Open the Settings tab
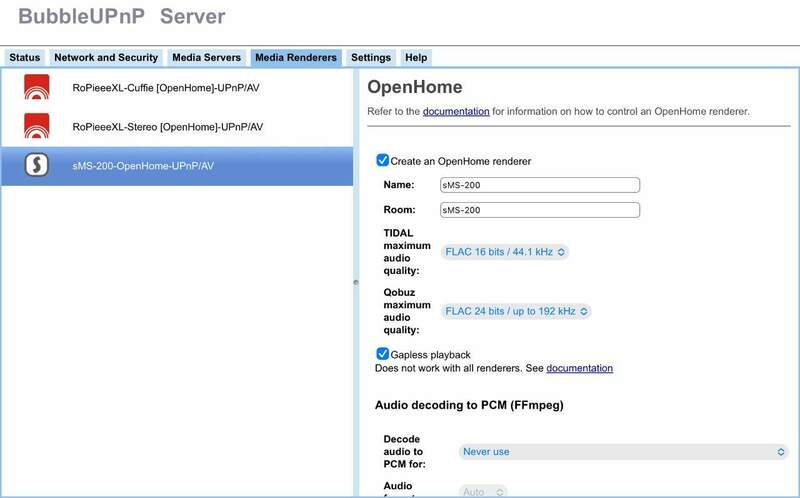The width and height of the screenshot is (800, 498). (370, 58)
